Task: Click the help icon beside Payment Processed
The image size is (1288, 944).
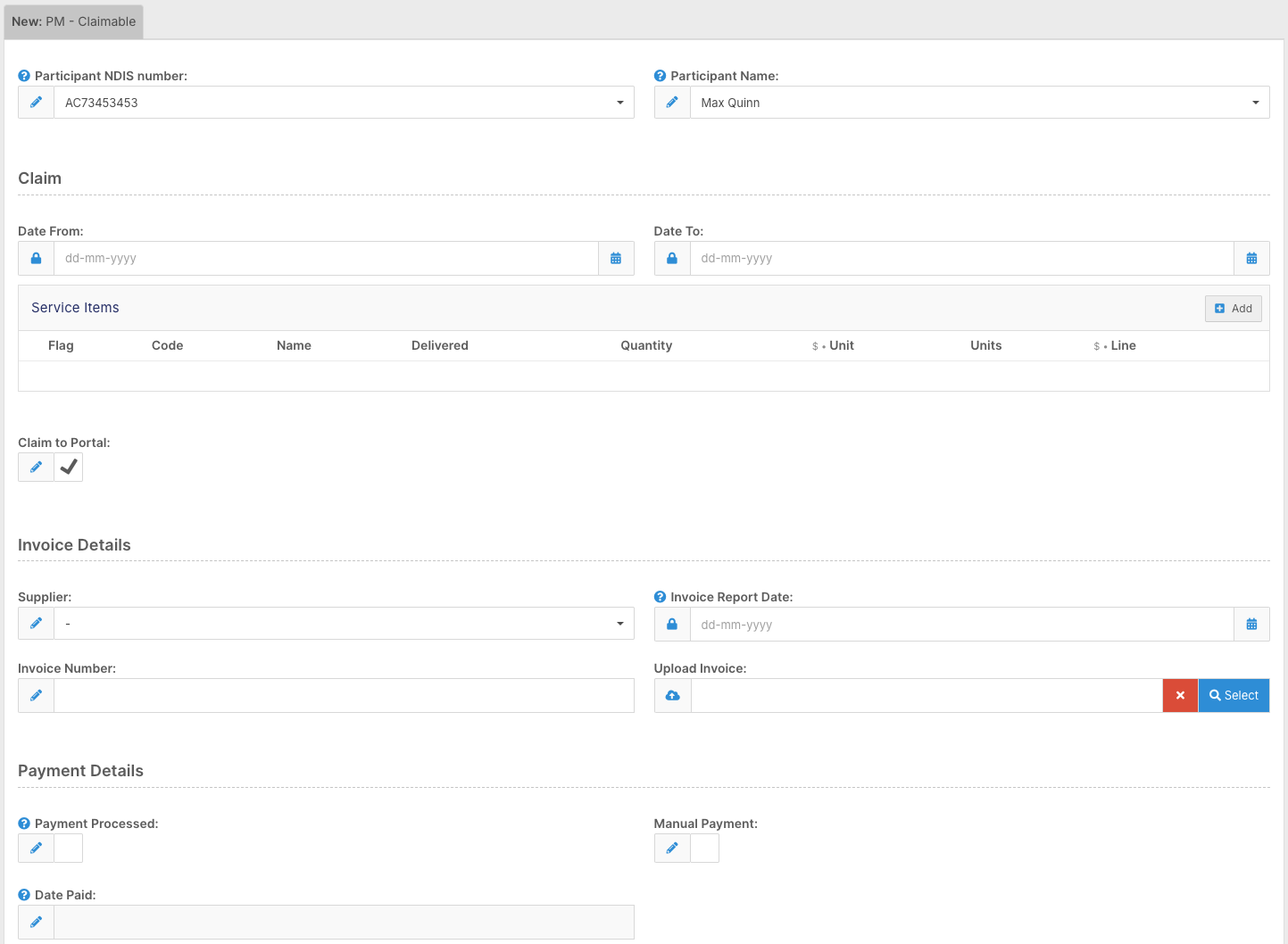Action: [24, 824]
